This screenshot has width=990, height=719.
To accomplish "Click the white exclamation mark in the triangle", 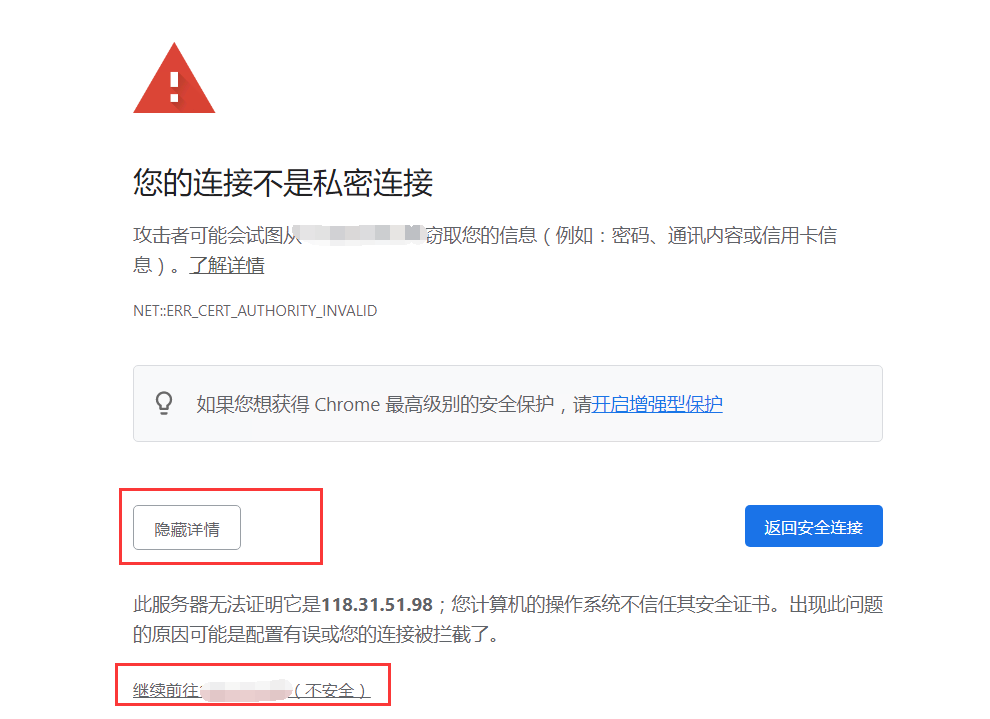I will tap(175, 87).
